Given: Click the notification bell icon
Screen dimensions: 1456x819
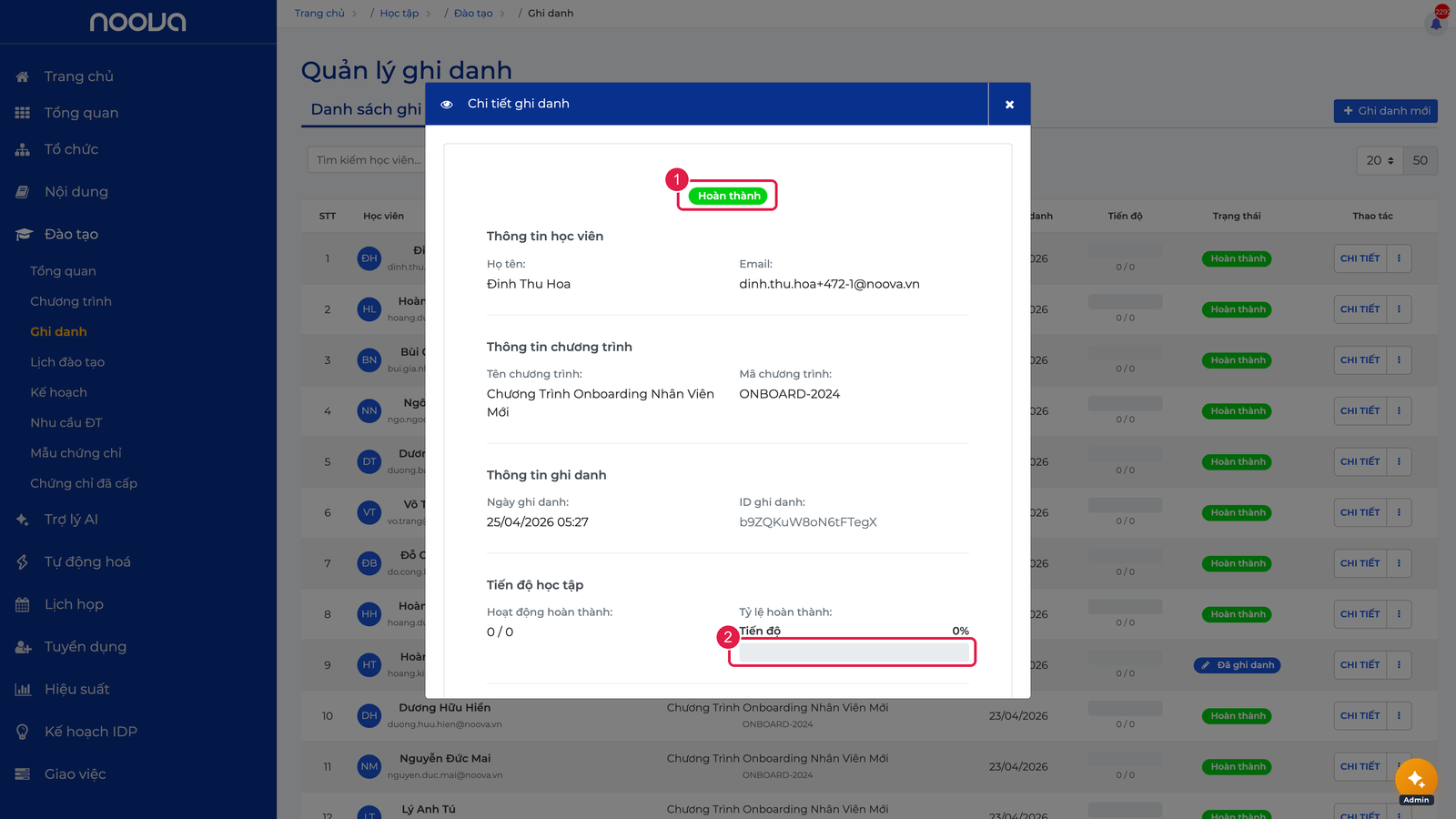Looking at the screenshot, I should (x=1436, y=24).
